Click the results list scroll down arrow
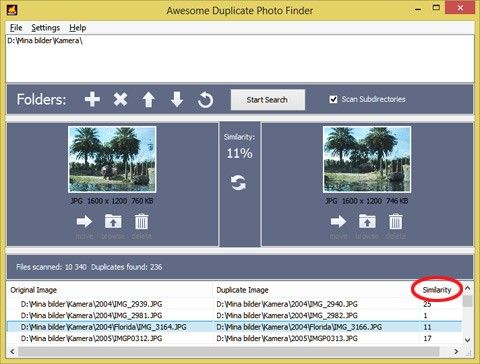The width and height of the screenshot is (480, 364). tap(468, 340)
